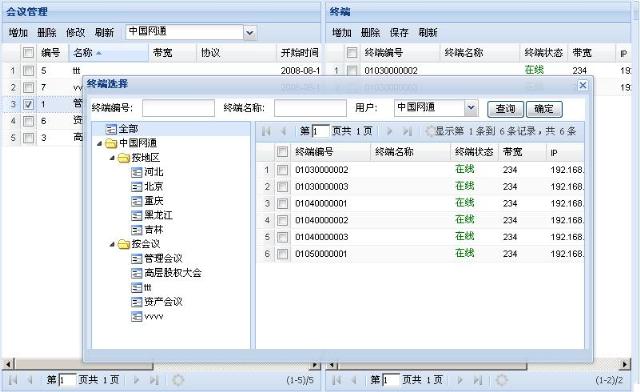Screen dimensions: 640x392
Task: Sort dialog grid by 终端状态 header
Action: 474,152
